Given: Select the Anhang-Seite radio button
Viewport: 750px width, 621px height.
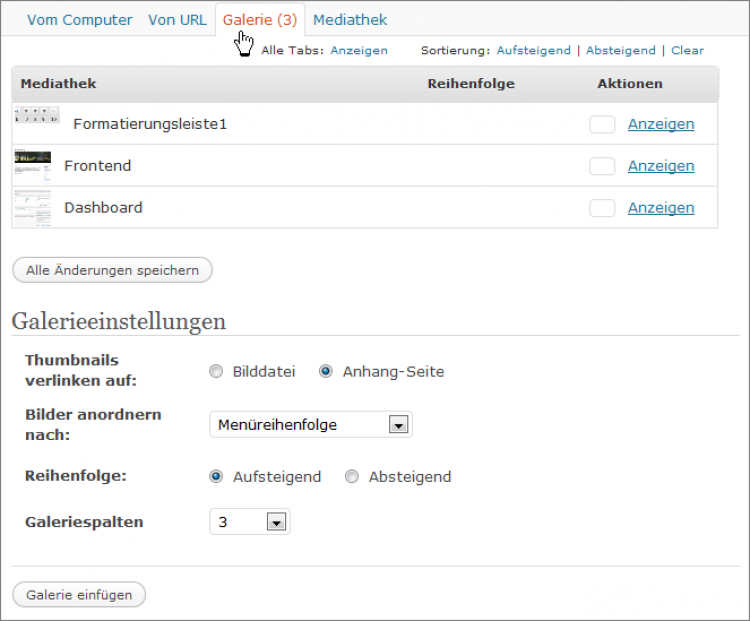Looking at the screenshot, I should [325, 372].
